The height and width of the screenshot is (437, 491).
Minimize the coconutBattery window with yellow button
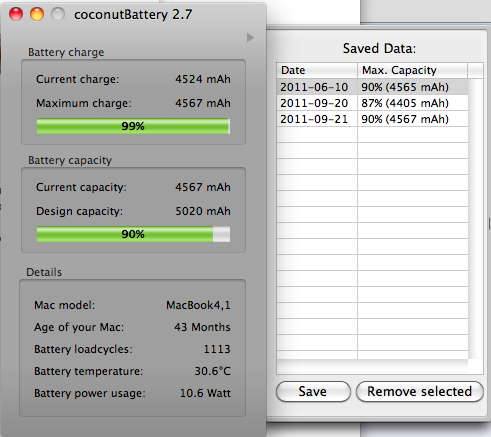[37, 14]
